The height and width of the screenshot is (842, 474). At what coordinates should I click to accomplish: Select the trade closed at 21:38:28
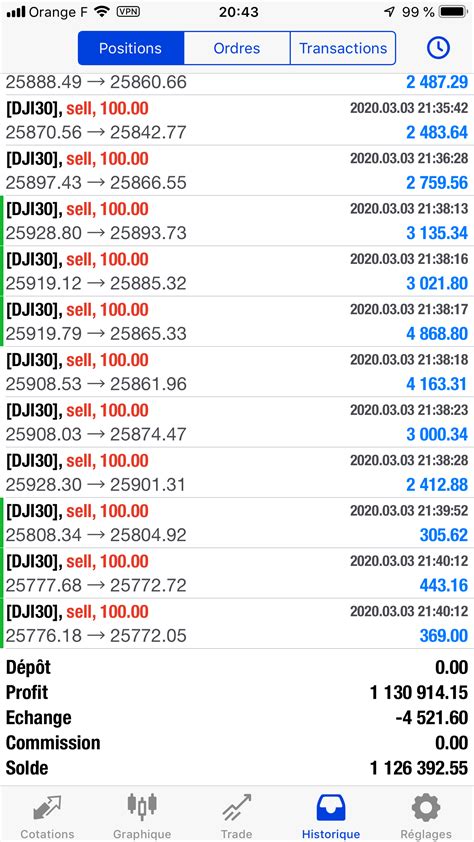(237, 473)
